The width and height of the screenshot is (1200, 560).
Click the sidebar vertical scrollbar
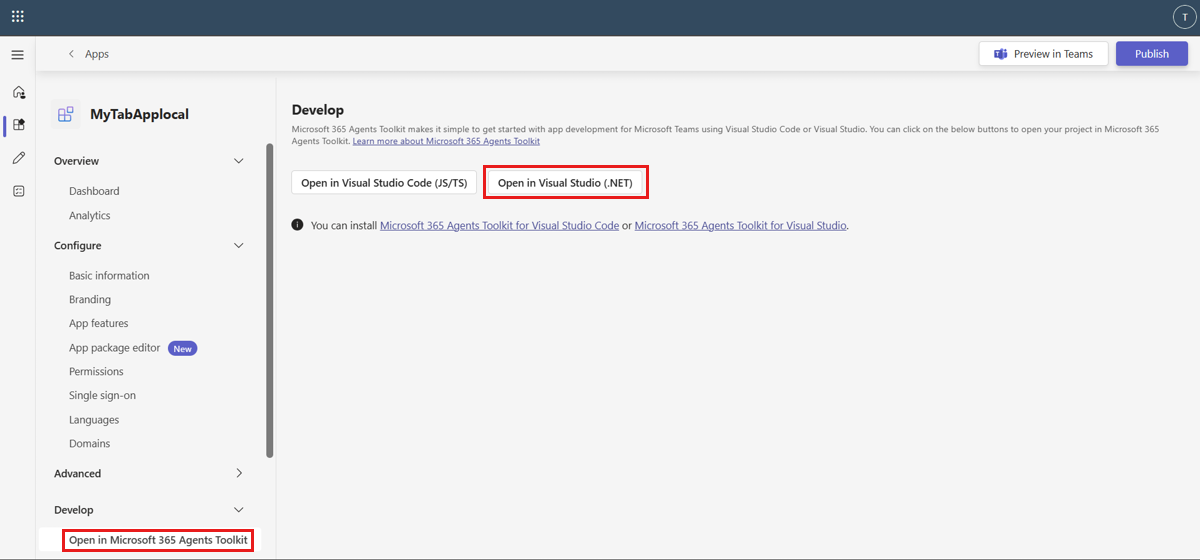point(270,300)
